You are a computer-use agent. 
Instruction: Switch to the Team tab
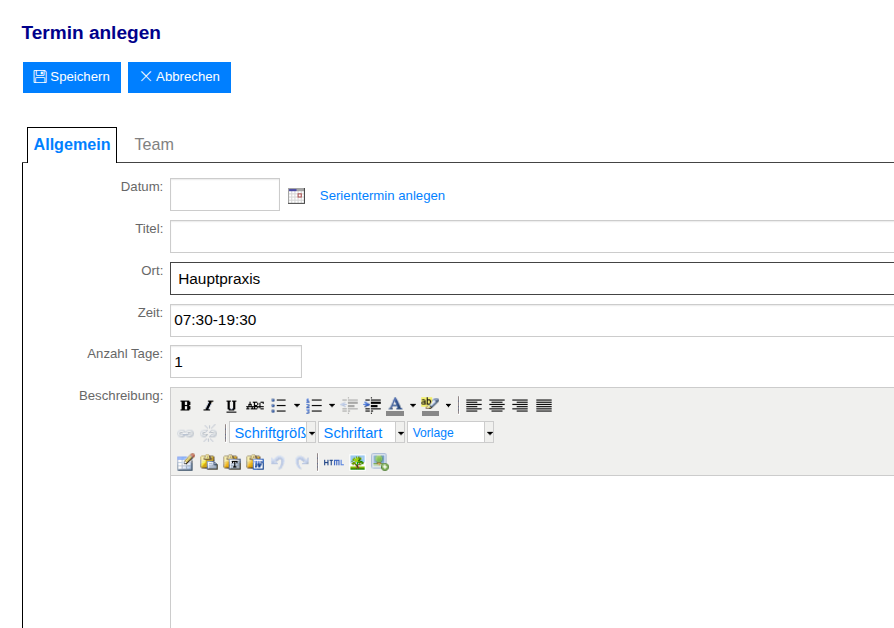(x=154, y=145)
